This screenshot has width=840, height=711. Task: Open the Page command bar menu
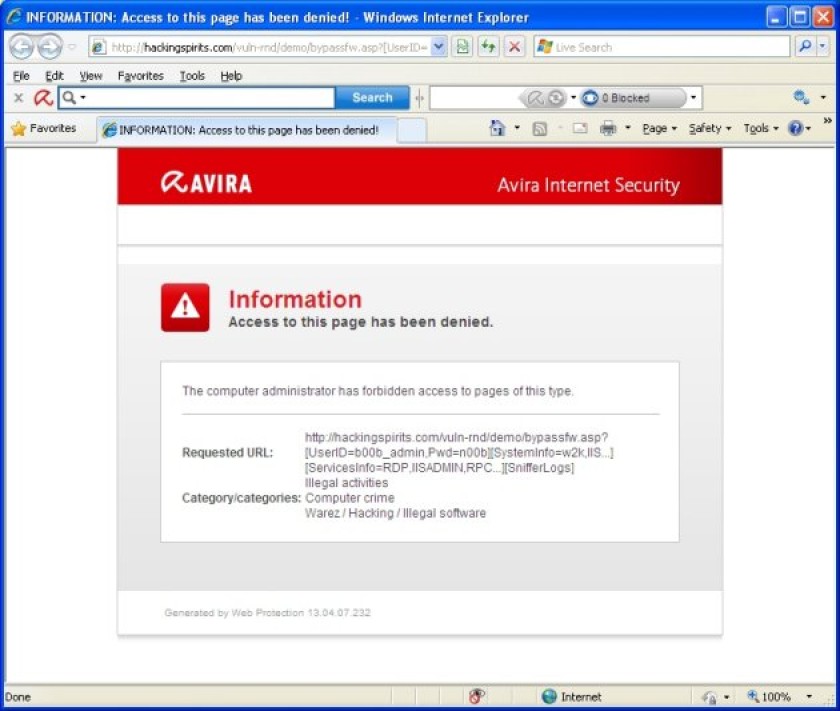pos(659,129)
